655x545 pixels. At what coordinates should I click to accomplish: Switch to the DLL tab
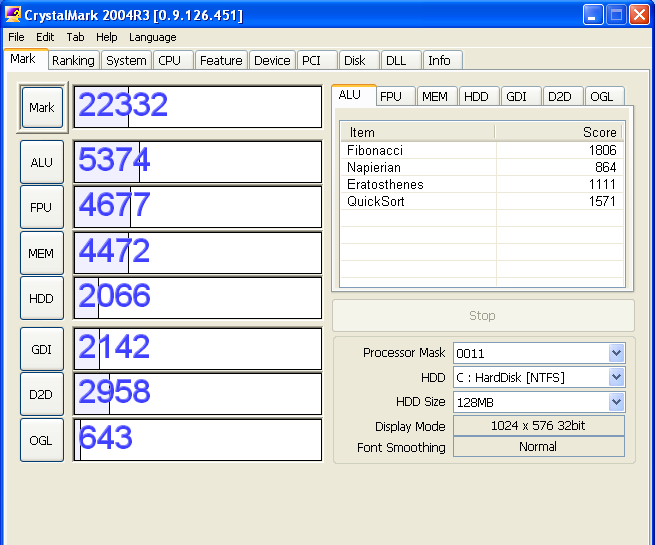401,61
